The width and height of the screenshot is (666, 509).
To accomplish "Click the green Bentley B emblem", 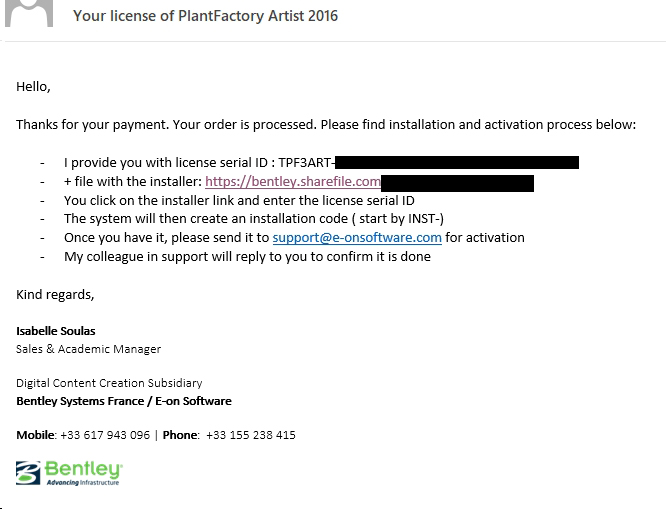I will tap(29, 473).
